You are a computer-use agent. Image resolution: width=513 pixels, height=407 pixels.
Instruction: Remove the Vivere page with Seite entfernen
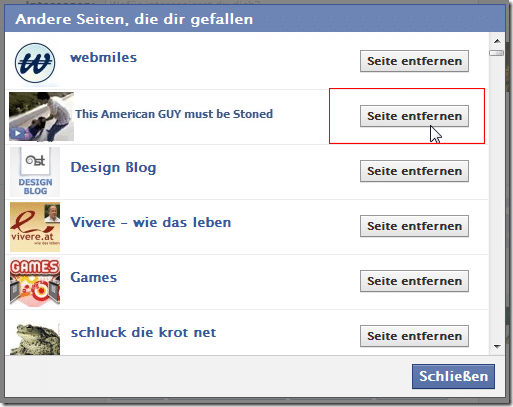pos(414,226)
